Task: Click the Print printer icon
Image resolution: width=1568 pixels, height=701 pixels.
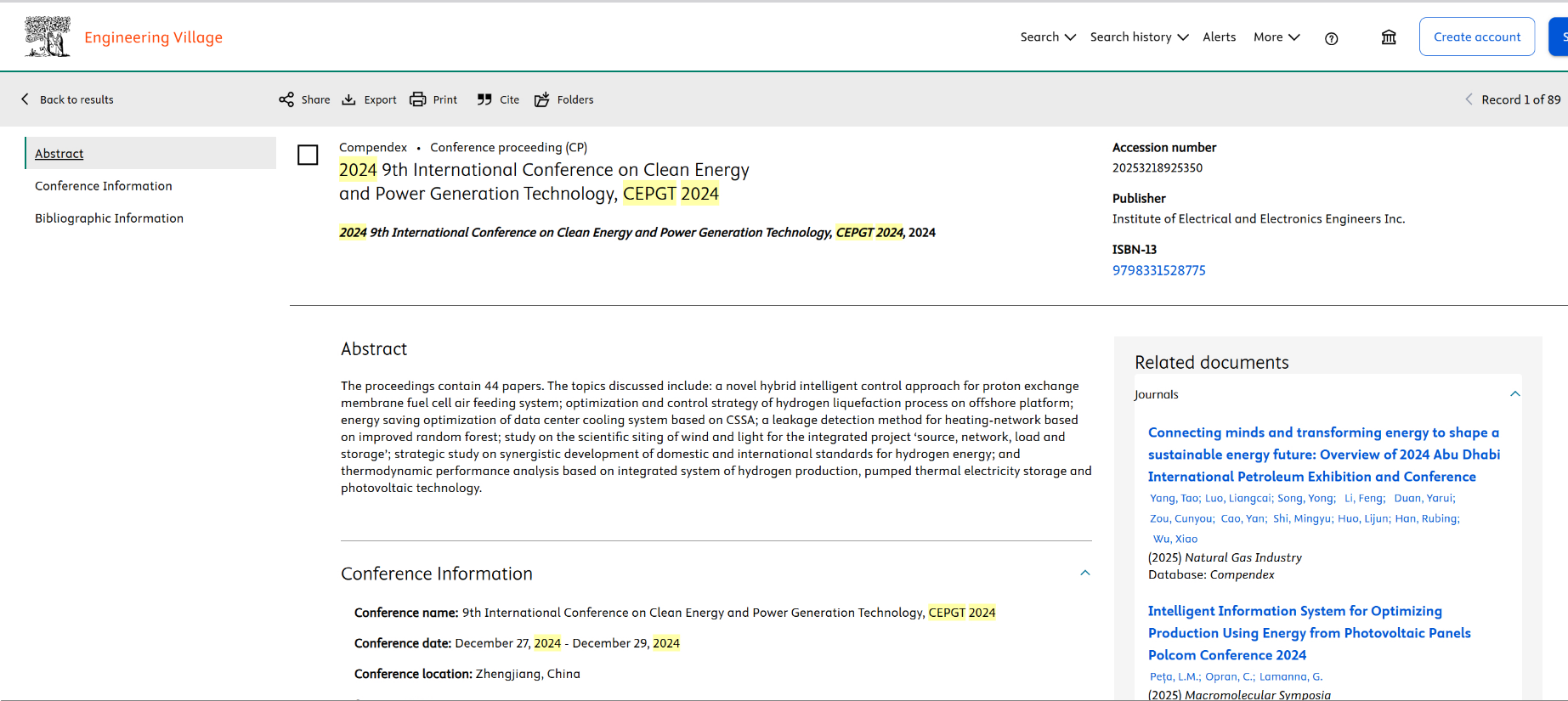Action: coord(417,99)
